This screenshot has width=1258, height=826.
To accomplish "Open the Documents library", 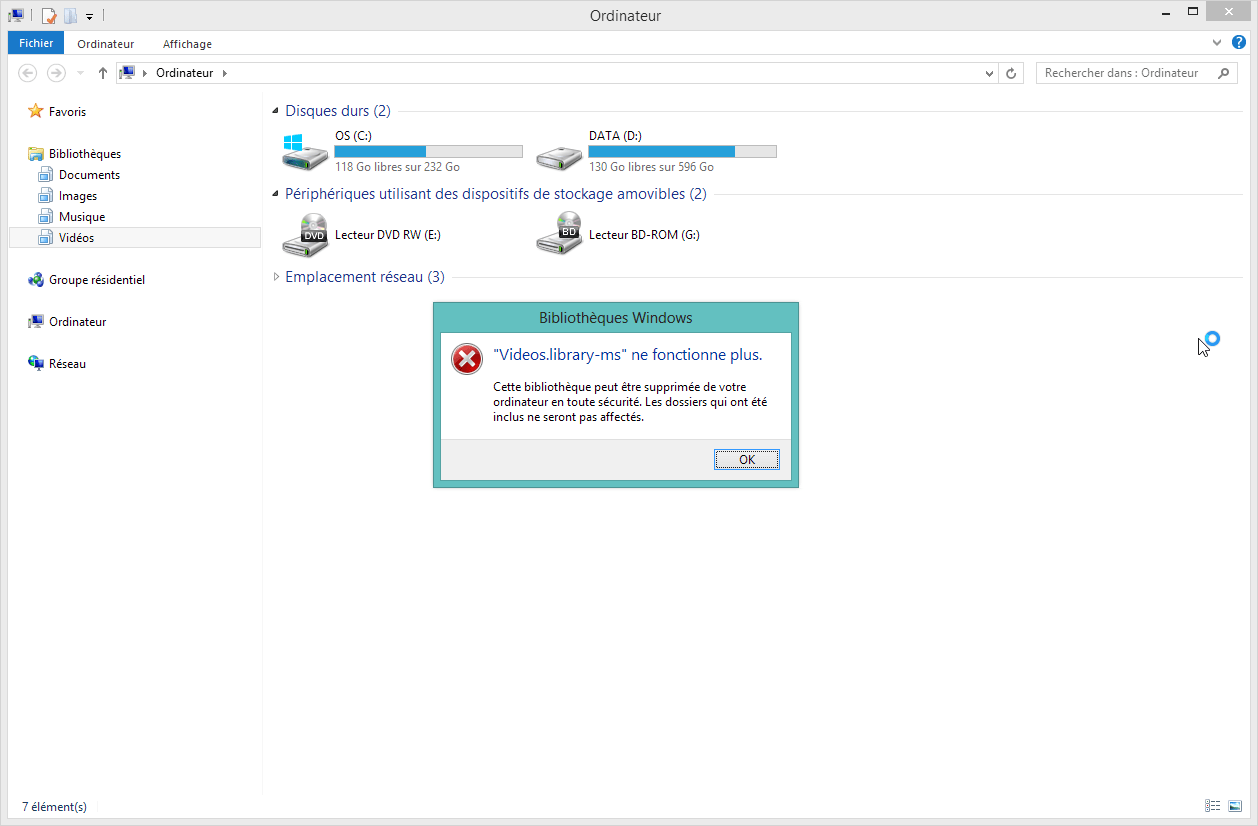I will [x=89, y=175].
